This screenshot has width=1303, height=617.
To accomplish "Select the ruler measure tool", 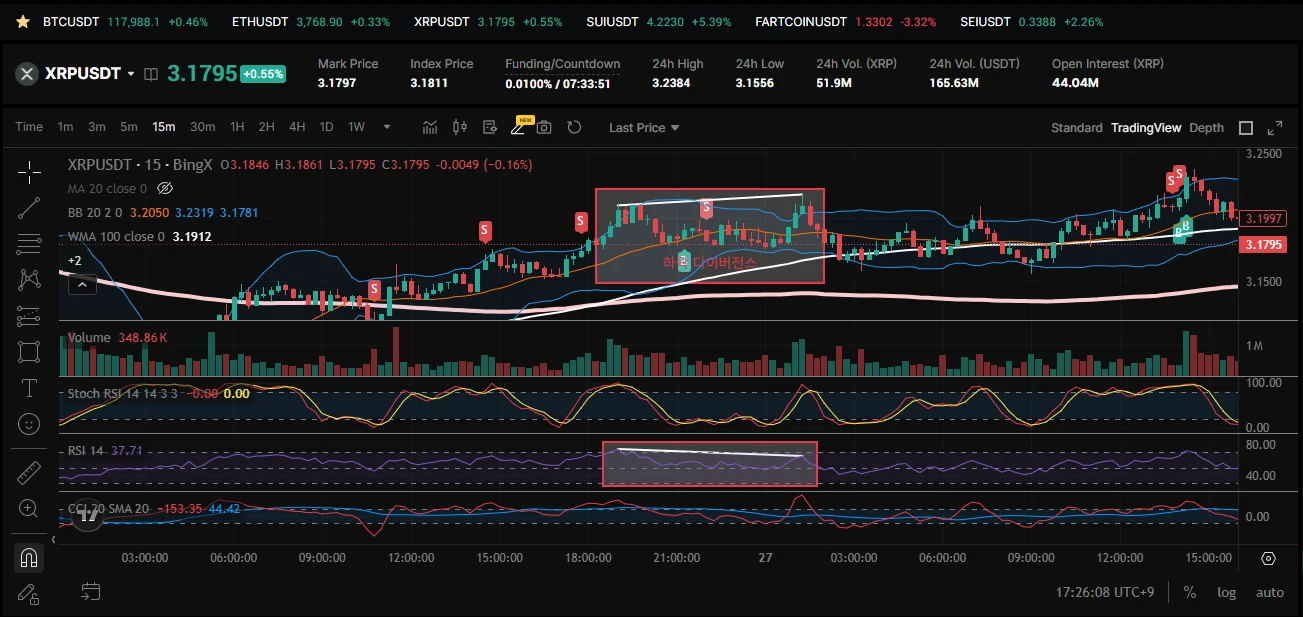I will coord(29,473).
